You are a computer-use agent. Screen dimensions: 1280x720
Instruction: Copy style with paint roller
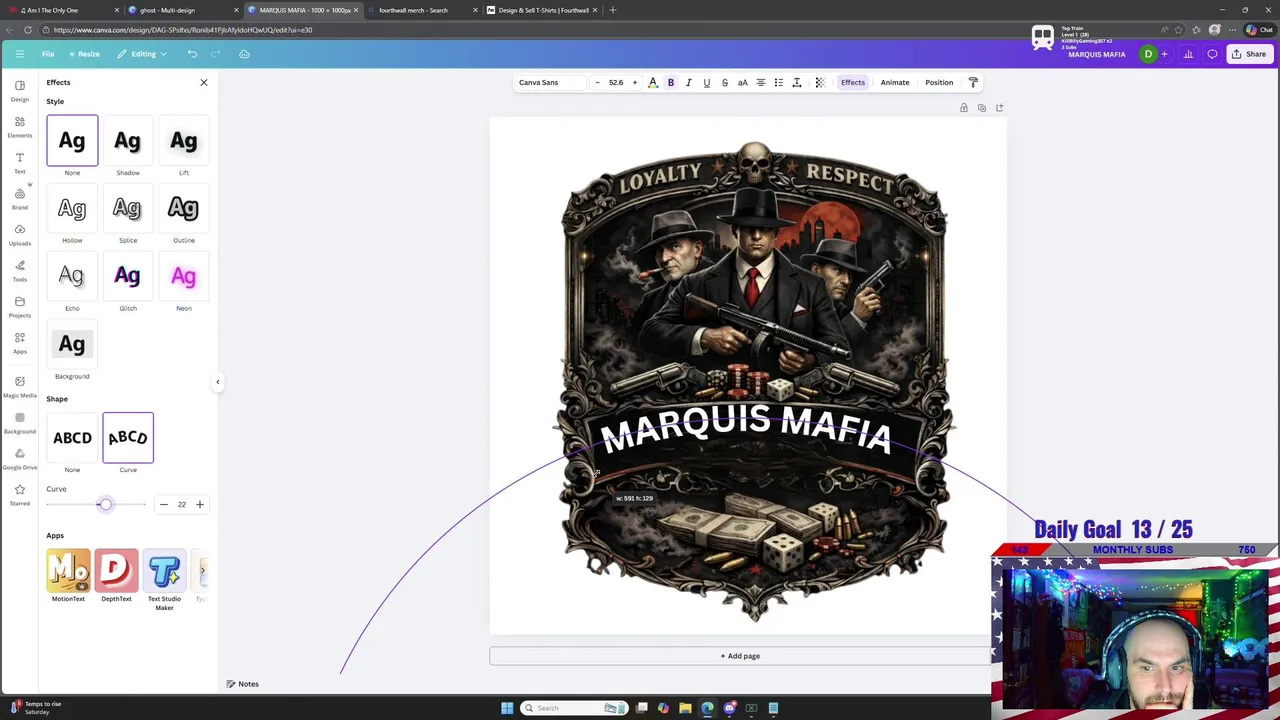tap(973, 82)
